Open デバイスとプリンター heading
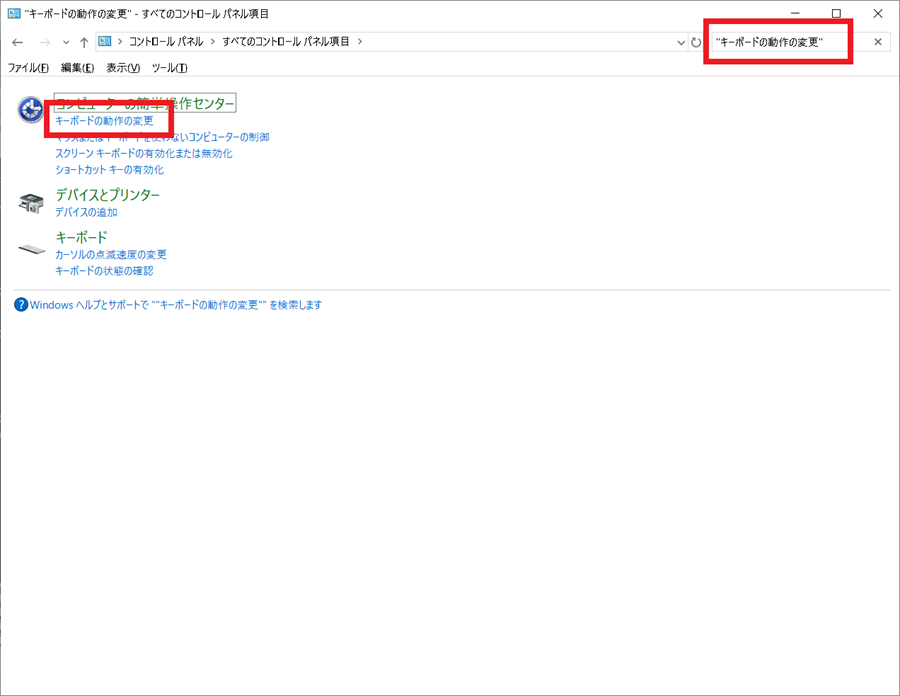The width and height of the screenshot is (900, 696). 107,195
